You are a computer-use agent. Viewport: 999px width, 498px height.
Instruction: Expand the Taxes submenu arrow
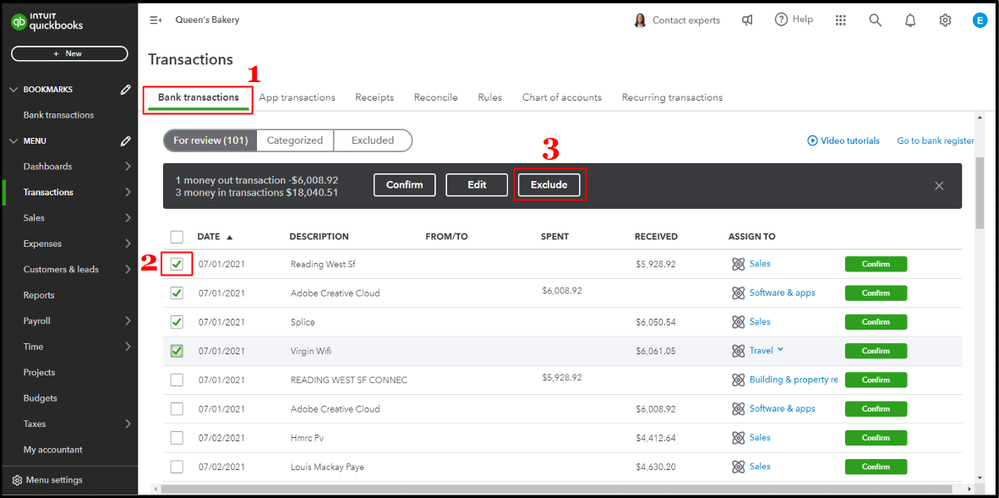[x=128, y=423]
